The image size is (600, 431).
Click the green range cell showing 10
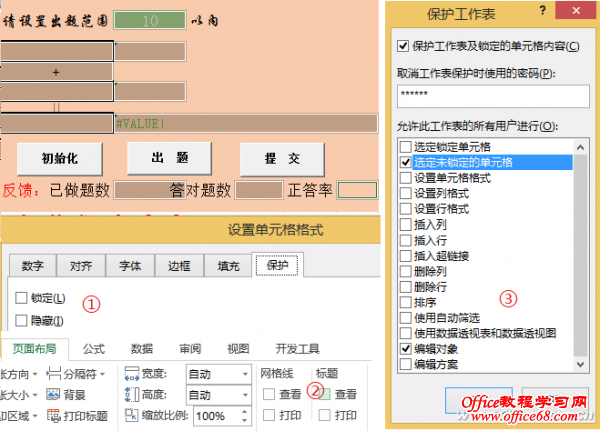click(x=150, y=20)
